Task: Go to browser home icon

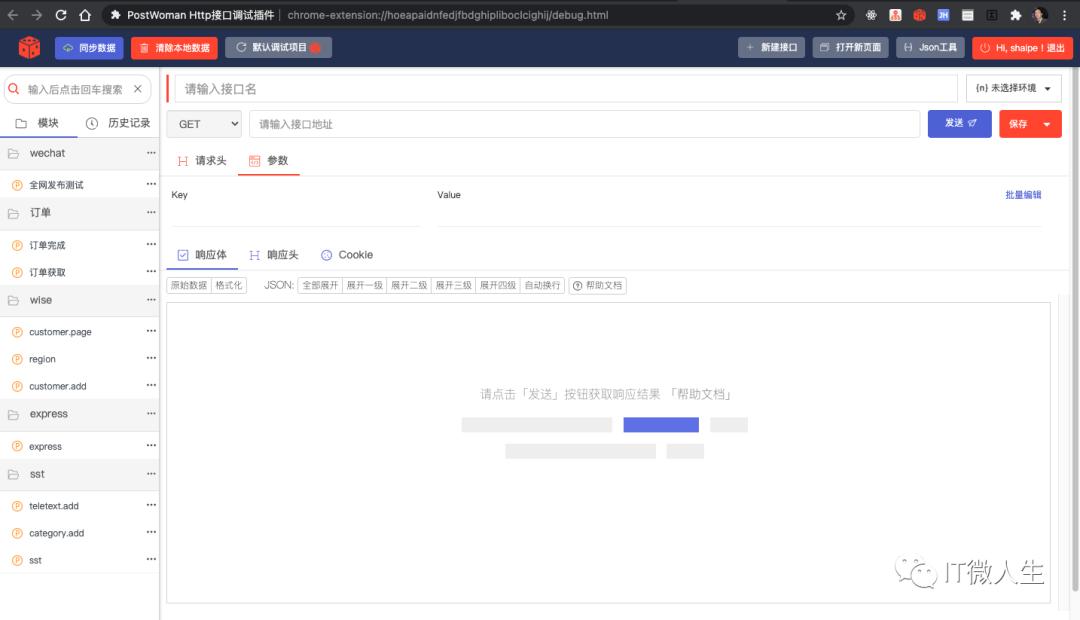Action: (x=85, y=14)
